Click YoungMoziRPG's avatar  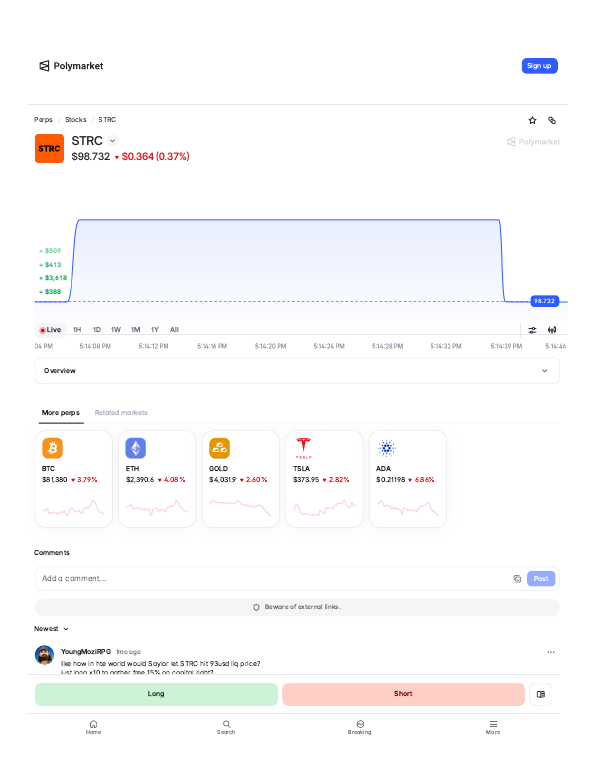(x=44, y=655)
